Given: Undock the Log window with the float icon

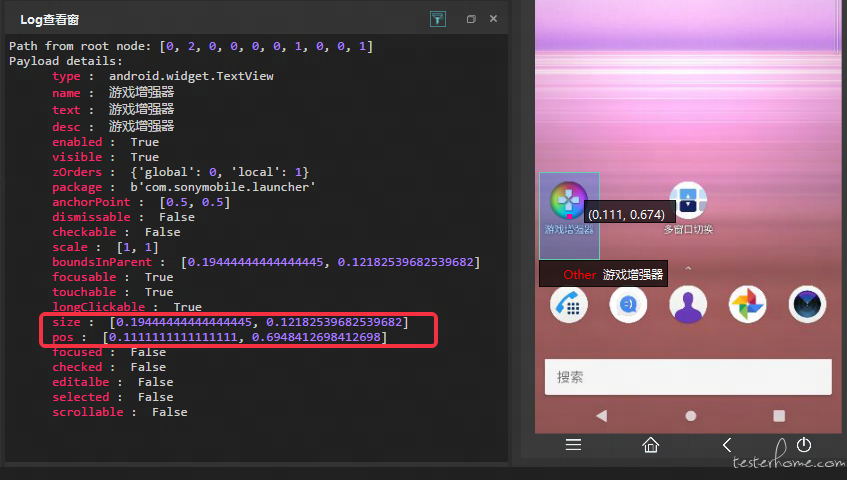Looking at the screenshot, I should pyautogui.click(x=471, y=19).
